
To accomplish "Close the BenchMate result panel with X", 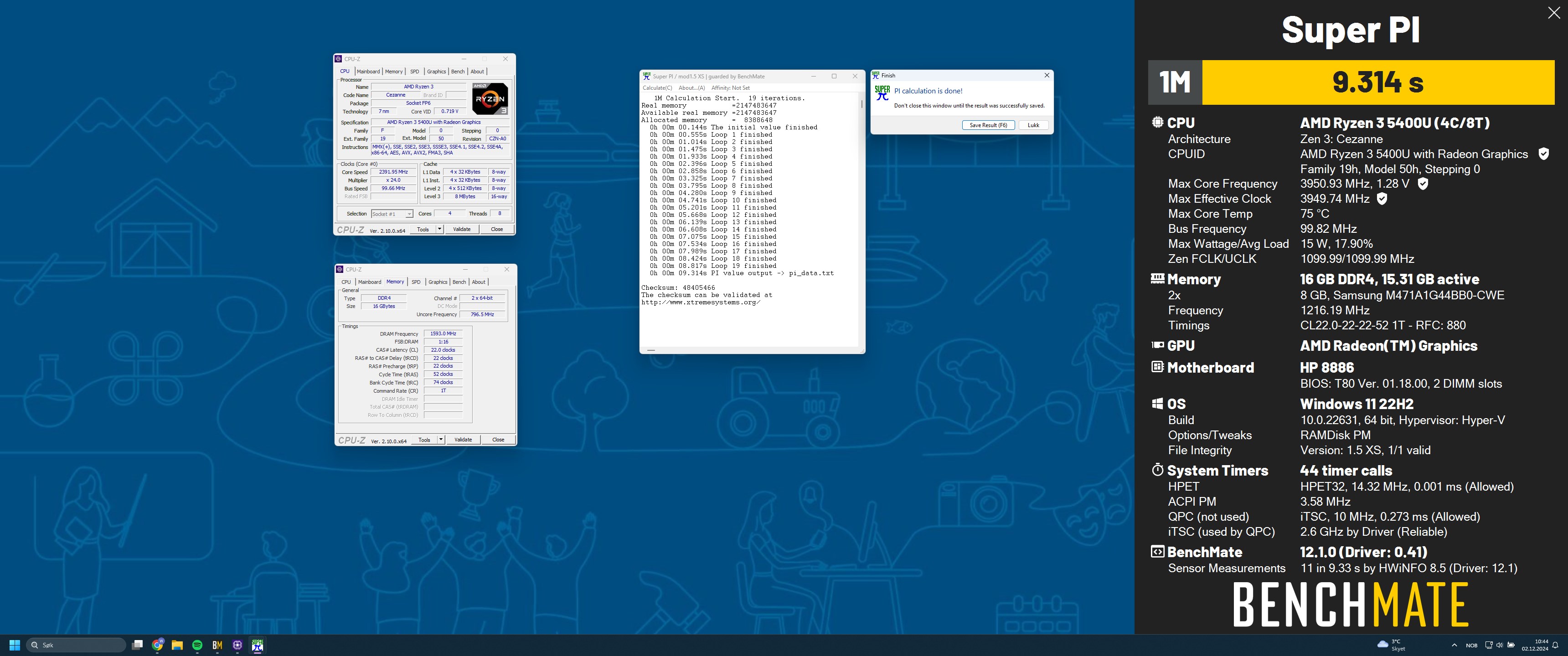I will pos(1553,13).
